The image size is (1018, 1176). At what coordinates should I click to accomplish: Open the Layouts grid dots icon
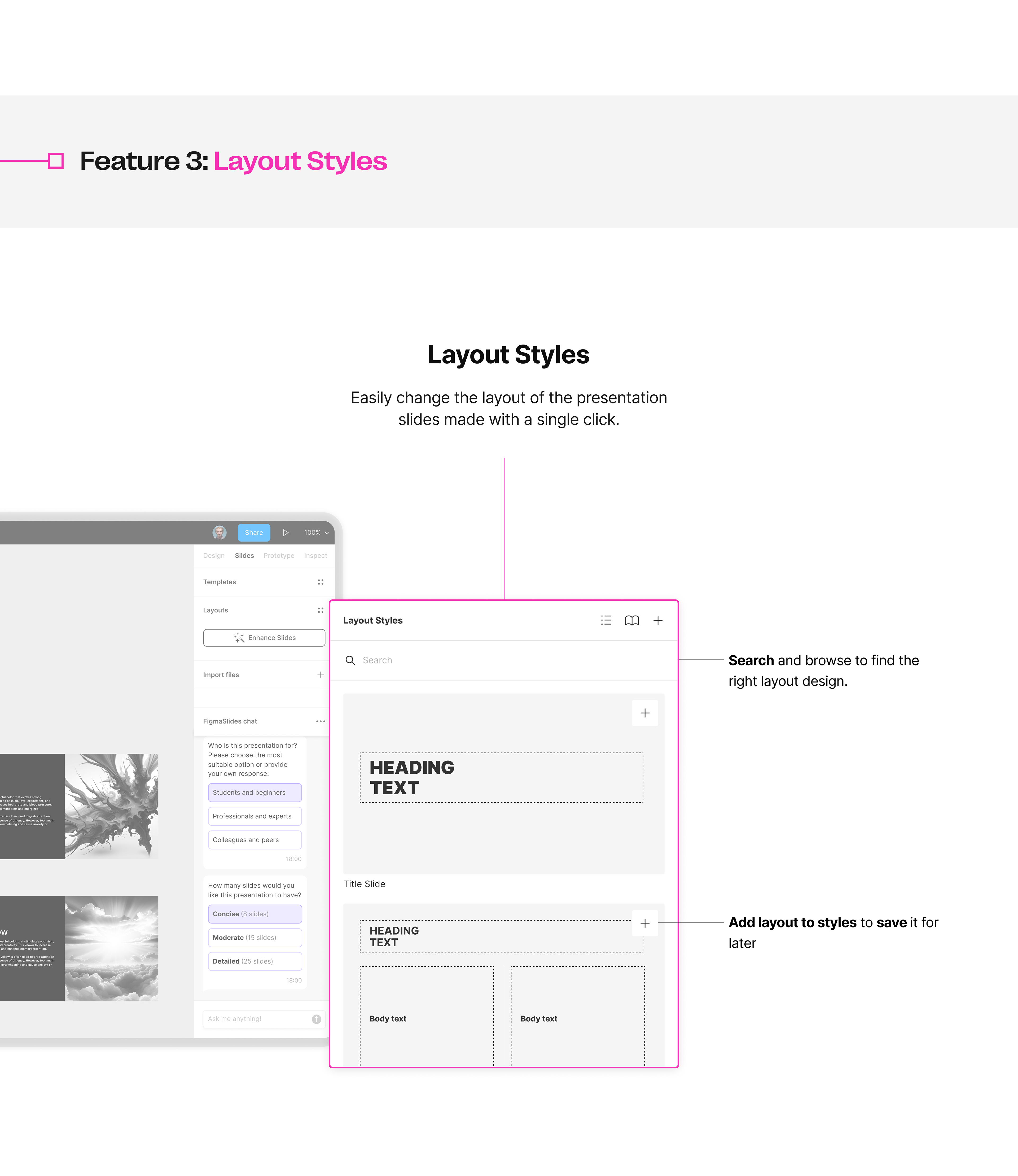[x=321, y=610]
